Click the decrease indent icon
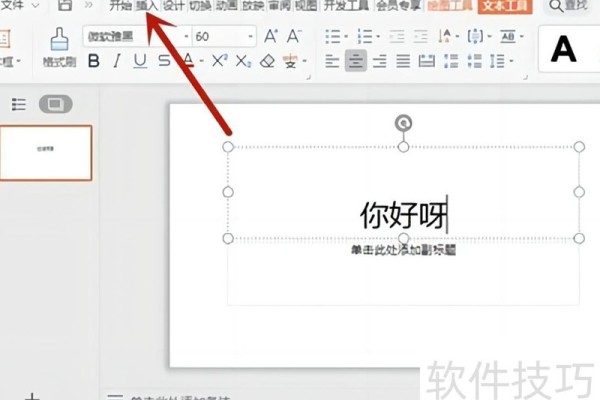 point(397,37)
